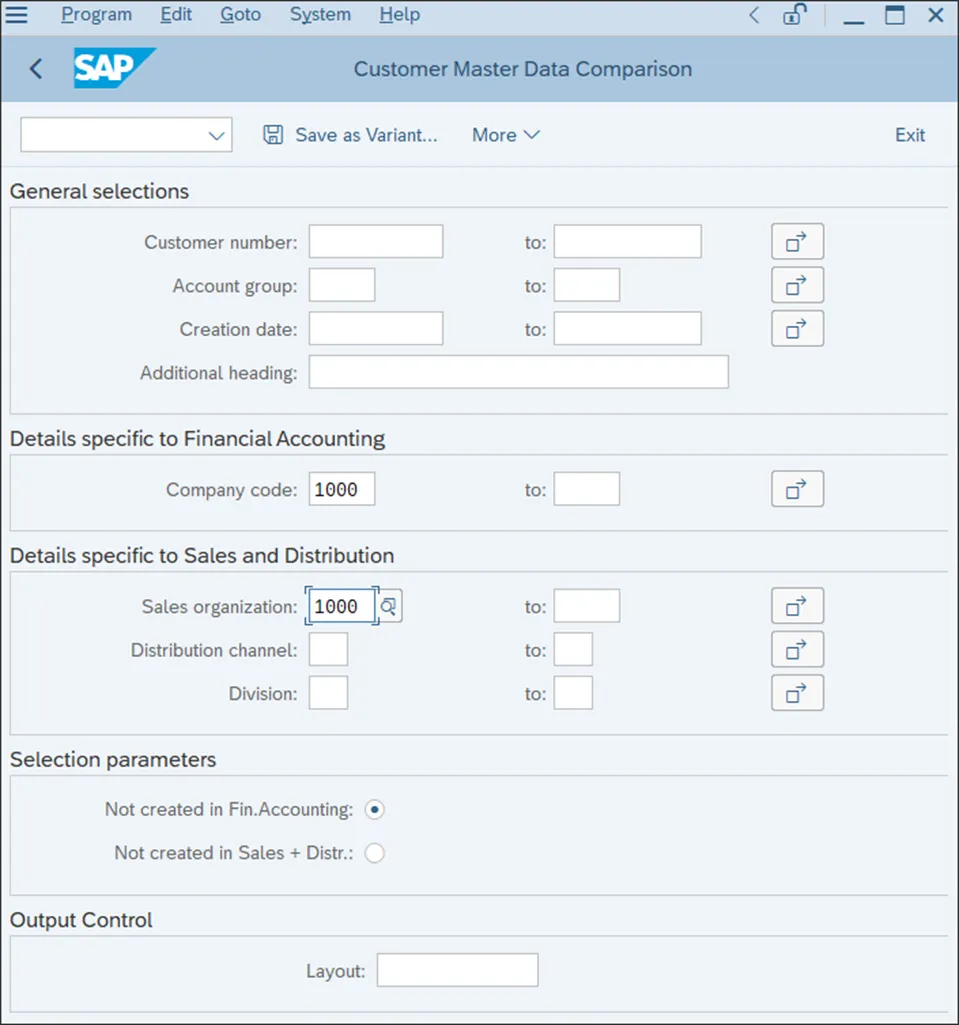This screenshot has height=1025, width=959.
Task: Click the Additional heading input field
Action: (518, 372)
